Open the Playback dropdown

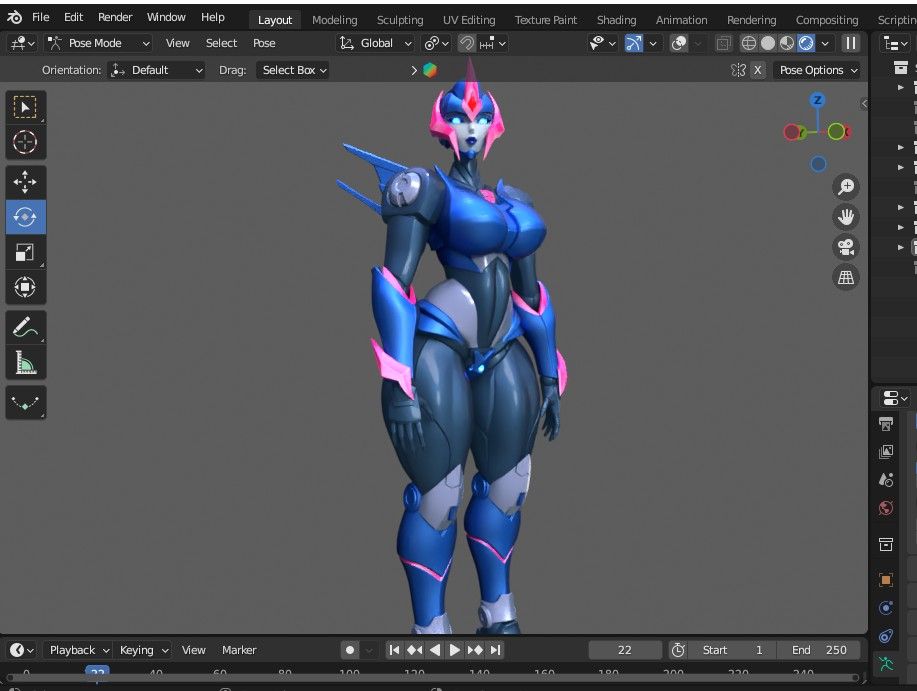click(78, 650)
